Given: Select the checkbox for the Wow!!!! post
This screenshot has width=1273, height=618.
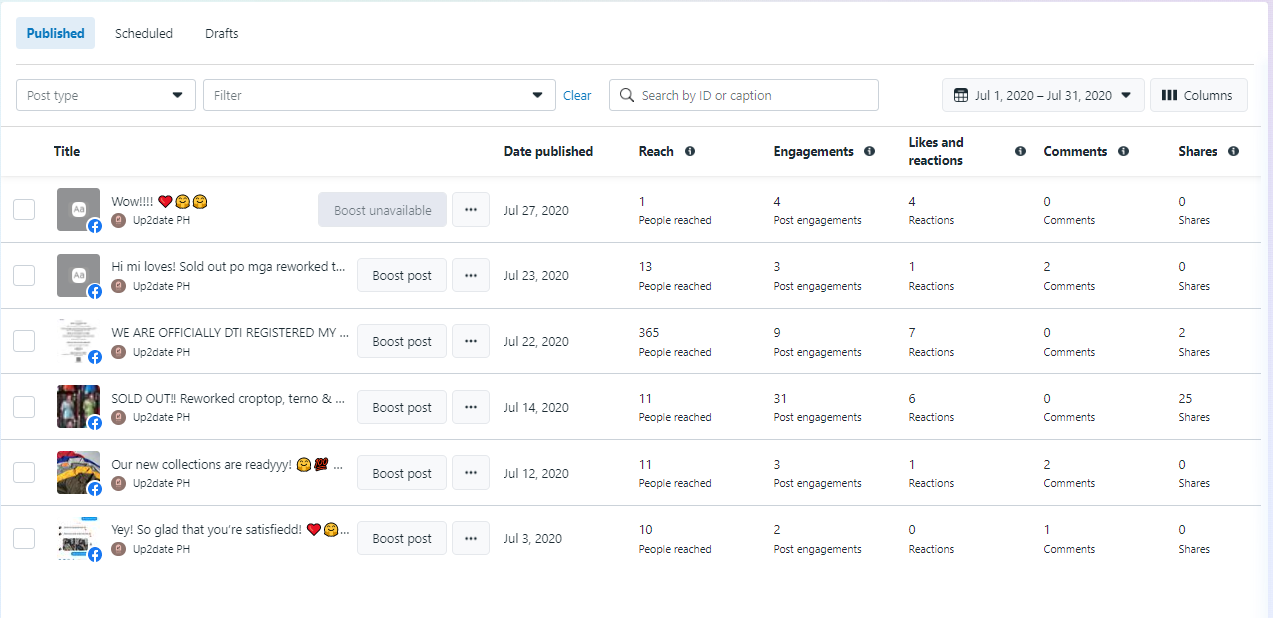Looking at the screenshot, I should [x=24, y=210].
